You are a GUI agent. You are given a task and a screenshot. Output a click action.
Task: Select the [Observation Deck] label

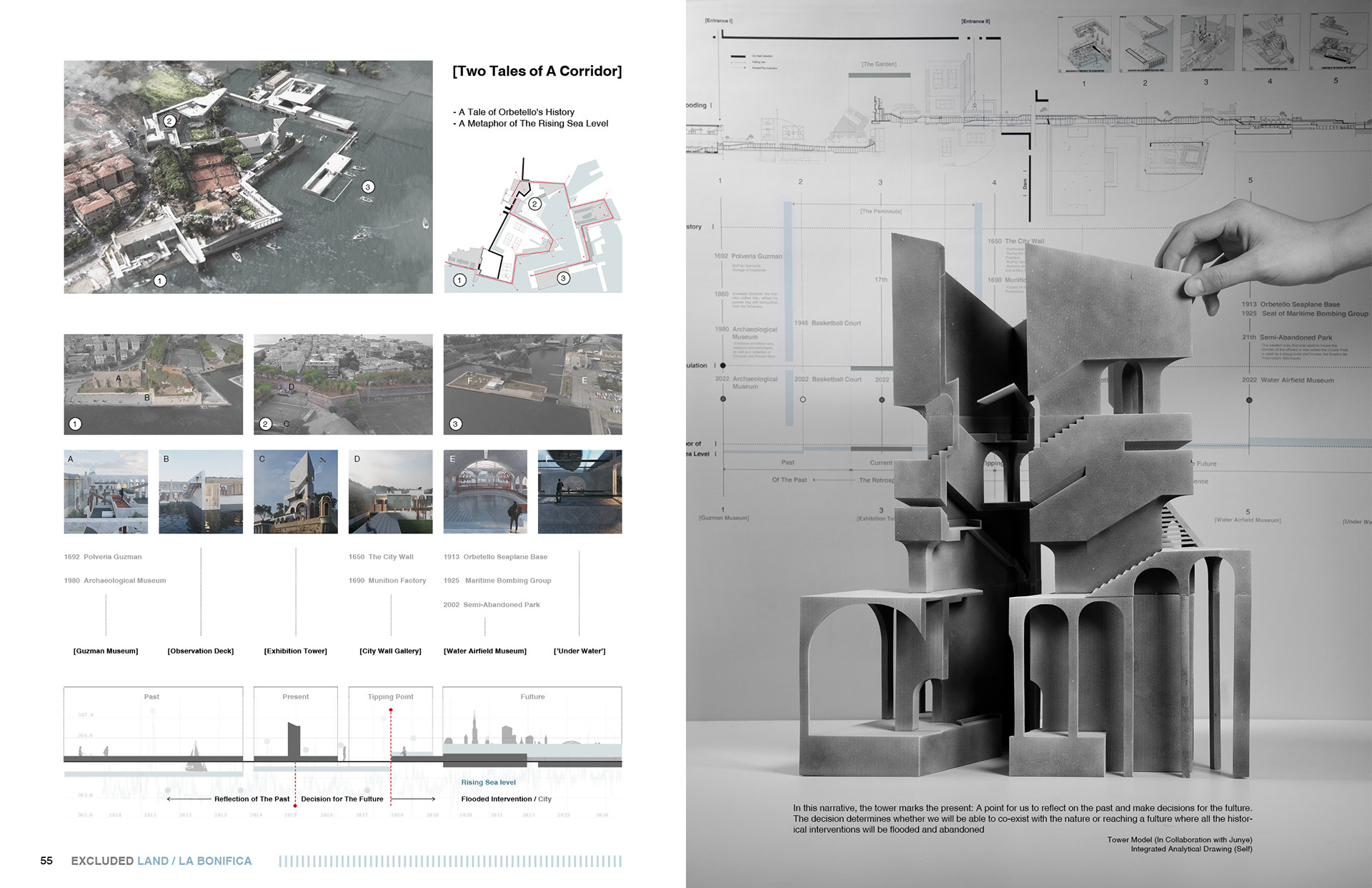click(x=201, y=651)
